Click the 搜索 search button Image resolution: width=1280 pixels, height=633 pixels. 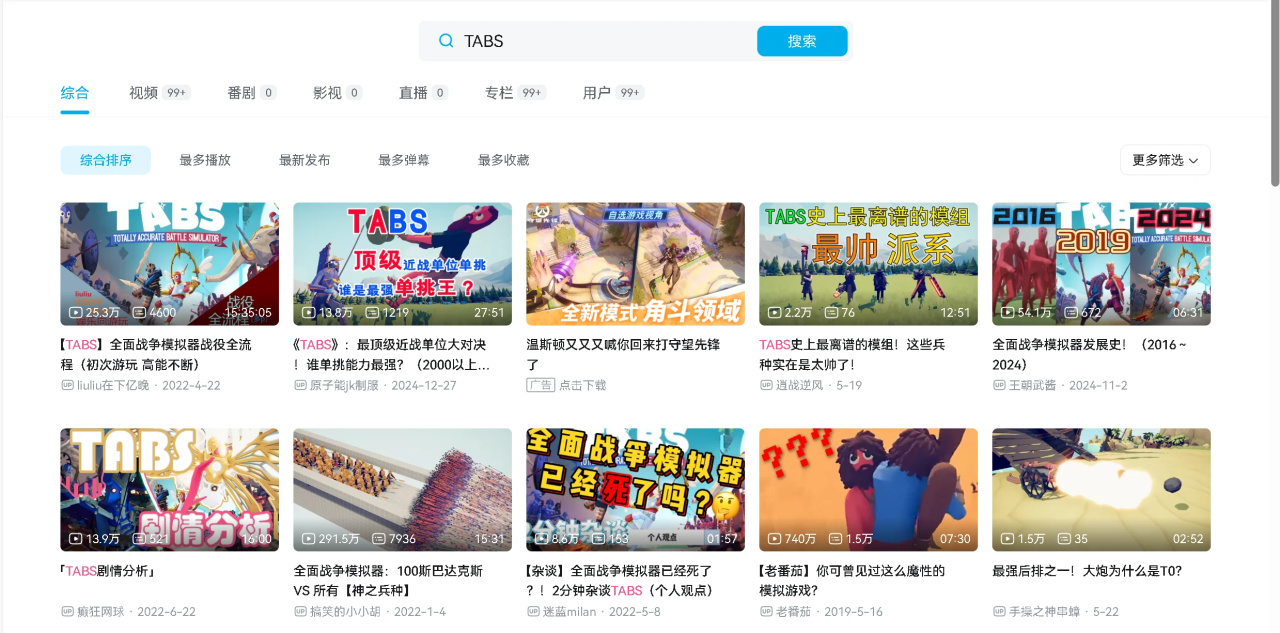[x=802, y=41]
